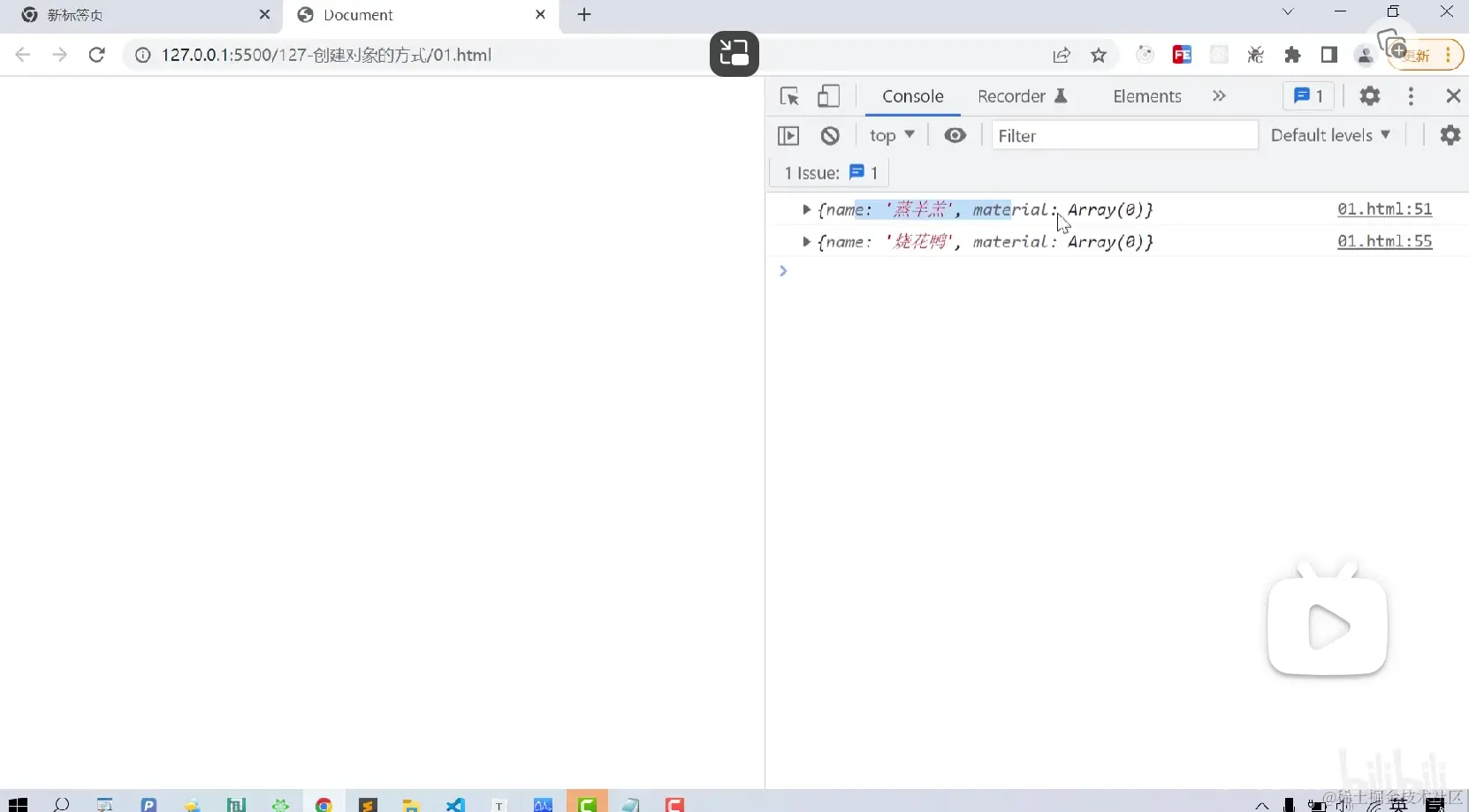This screenshot has width=1469, height=812.
Task: View site information icon in address bar
Action: point(142,55)
